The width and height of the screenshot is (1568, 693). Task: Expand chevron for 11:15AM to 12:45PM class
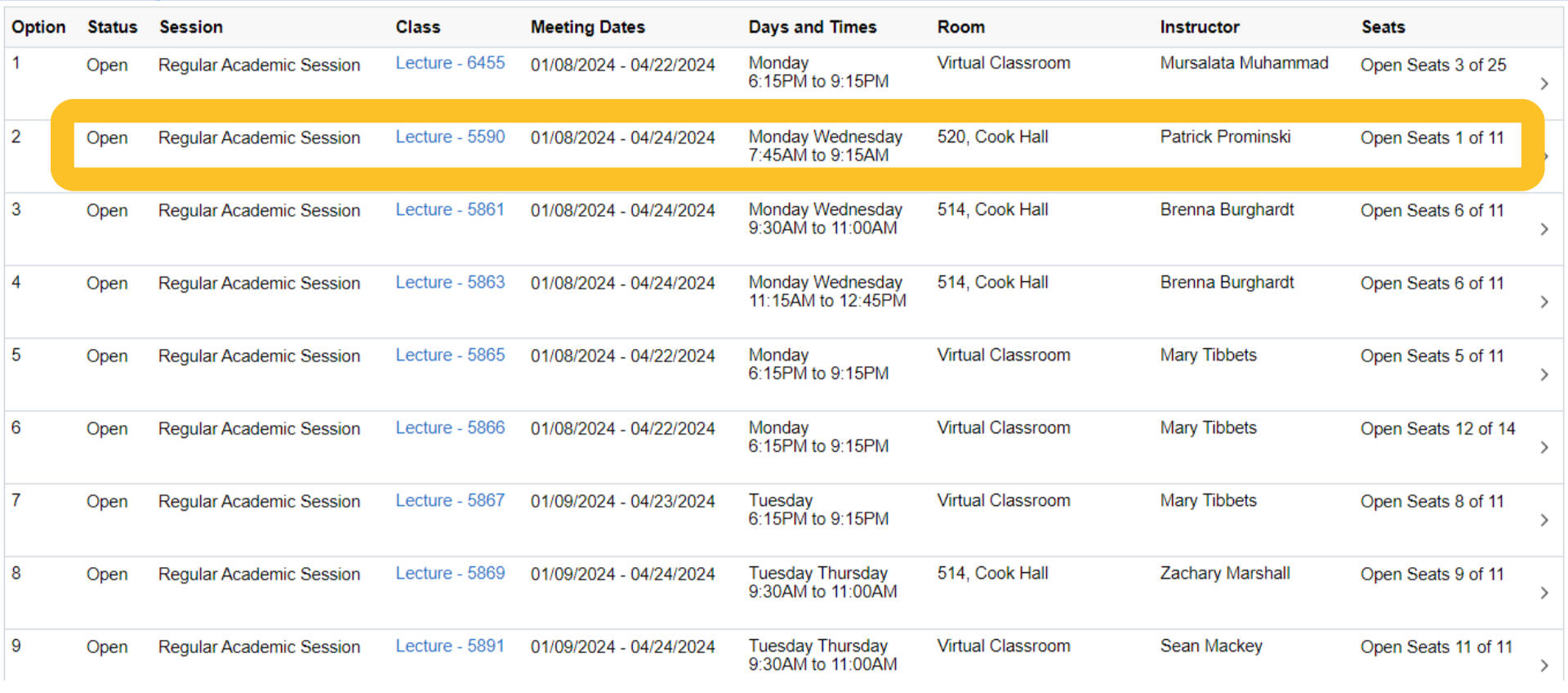click(1543, 302)
